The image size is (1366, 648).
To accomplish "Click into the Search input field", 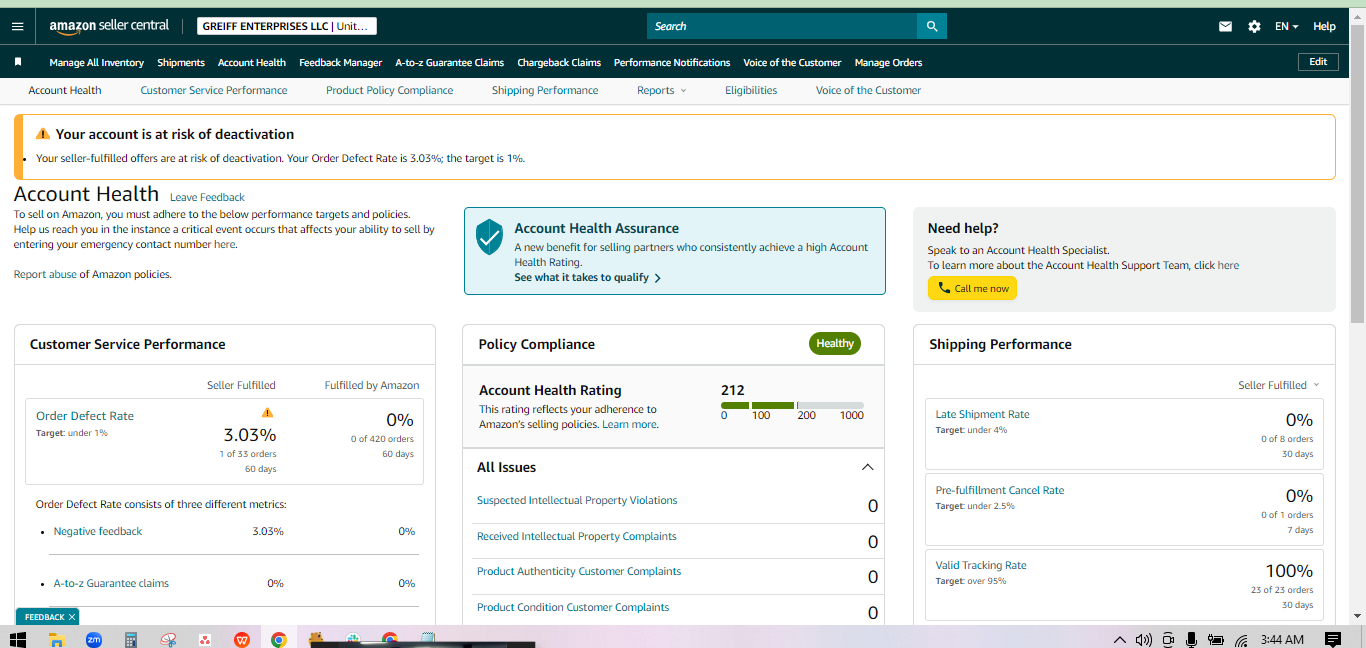I will pyautogui.click(x=782, y=26).
